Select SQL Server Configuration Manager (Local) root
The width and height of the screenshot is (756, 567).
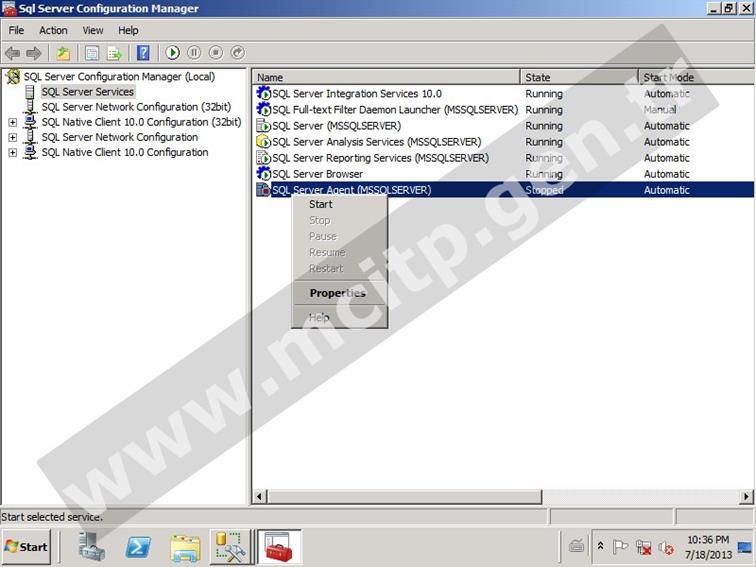(119, 76)
